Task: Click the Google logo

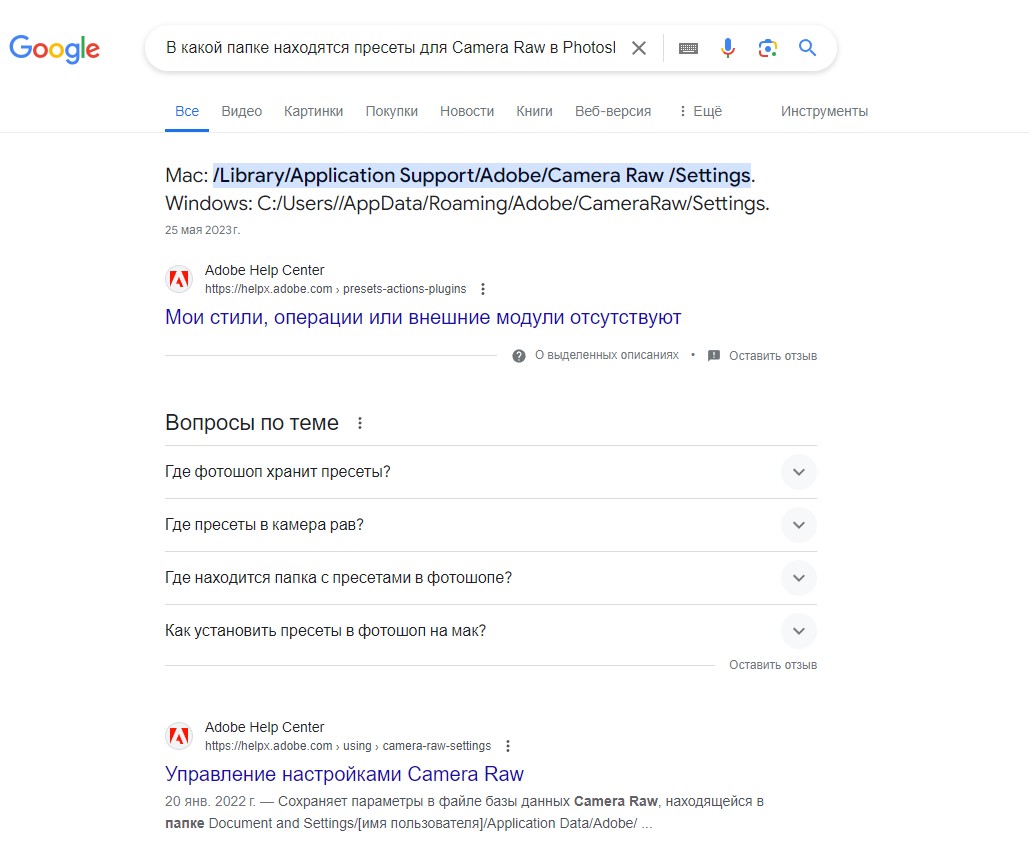Action: [x=54, y=49]
